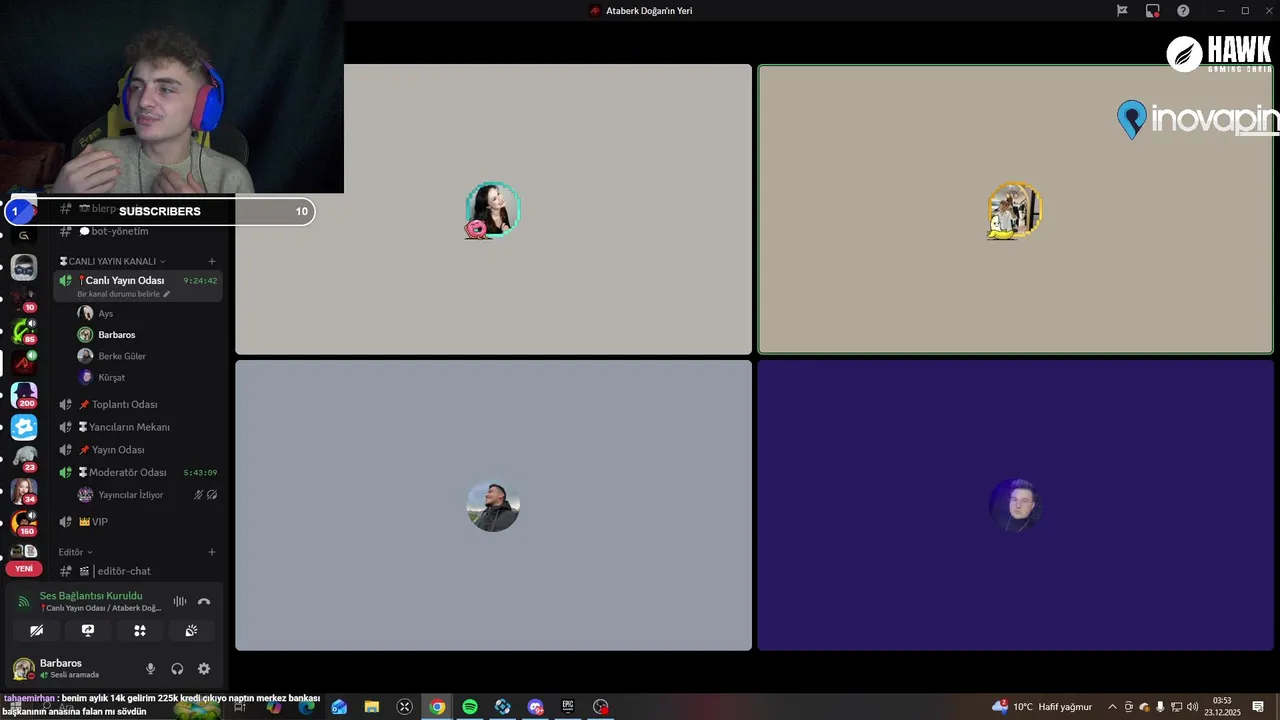Open Outlook mail from taskbar
Screen dimensions: 1280x720
(339, 707)
